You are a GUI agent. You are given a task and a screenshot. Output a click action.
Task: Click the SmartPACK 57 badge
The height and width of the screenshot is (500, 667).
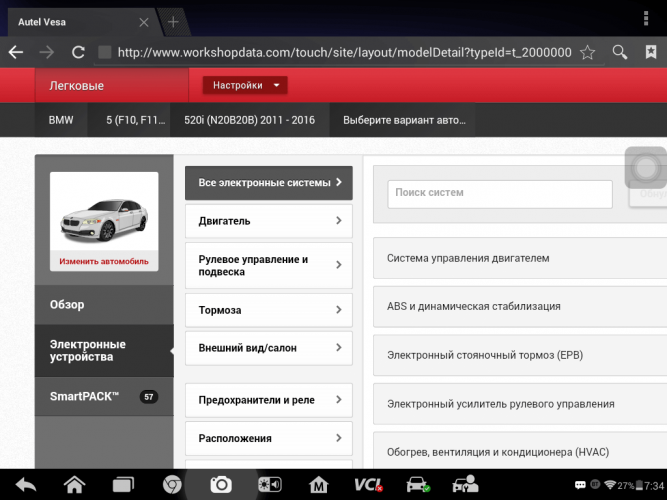click(x=148, y=397)
